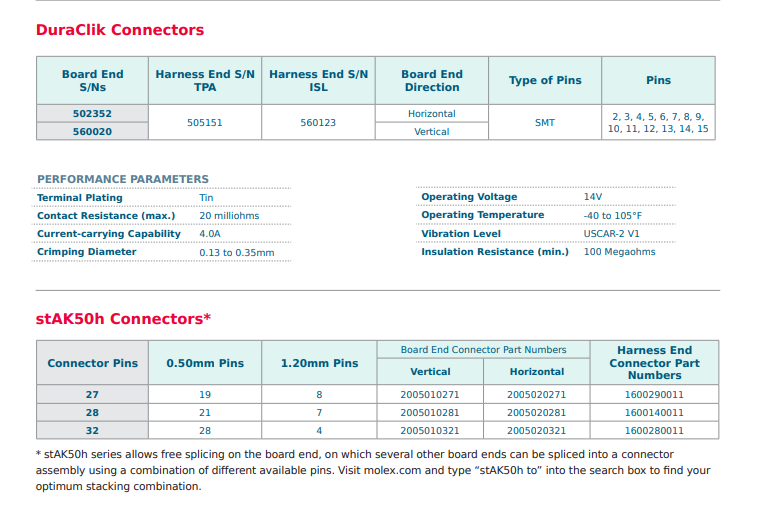Click the molex.com text in the footnote
The image size is (760, 514).
click(393, 470)
